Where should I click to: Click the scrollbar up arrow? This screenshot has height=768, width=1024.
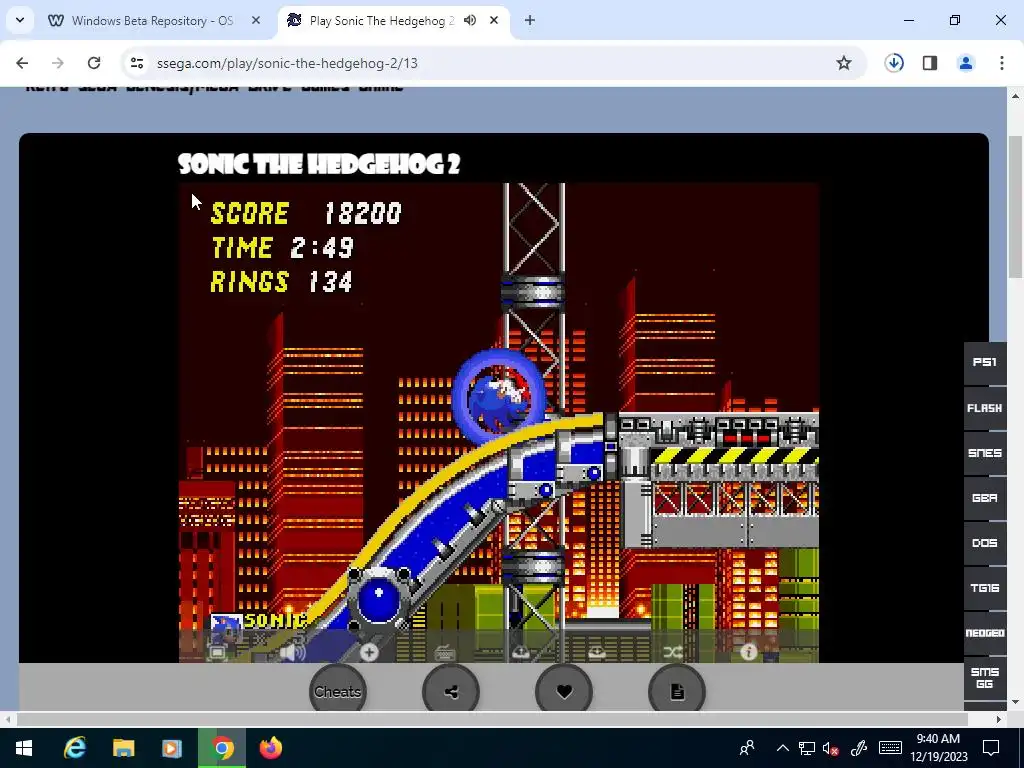click(1016, 96)
